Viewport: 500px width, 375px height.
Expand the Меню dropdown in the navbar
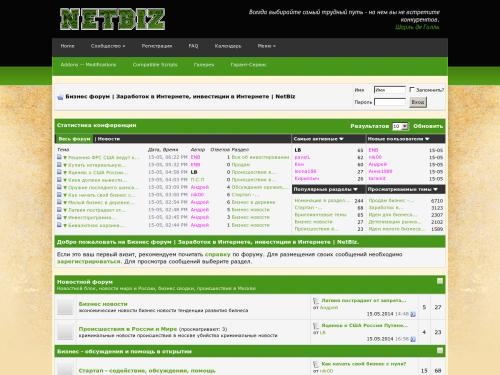(267, 46)
